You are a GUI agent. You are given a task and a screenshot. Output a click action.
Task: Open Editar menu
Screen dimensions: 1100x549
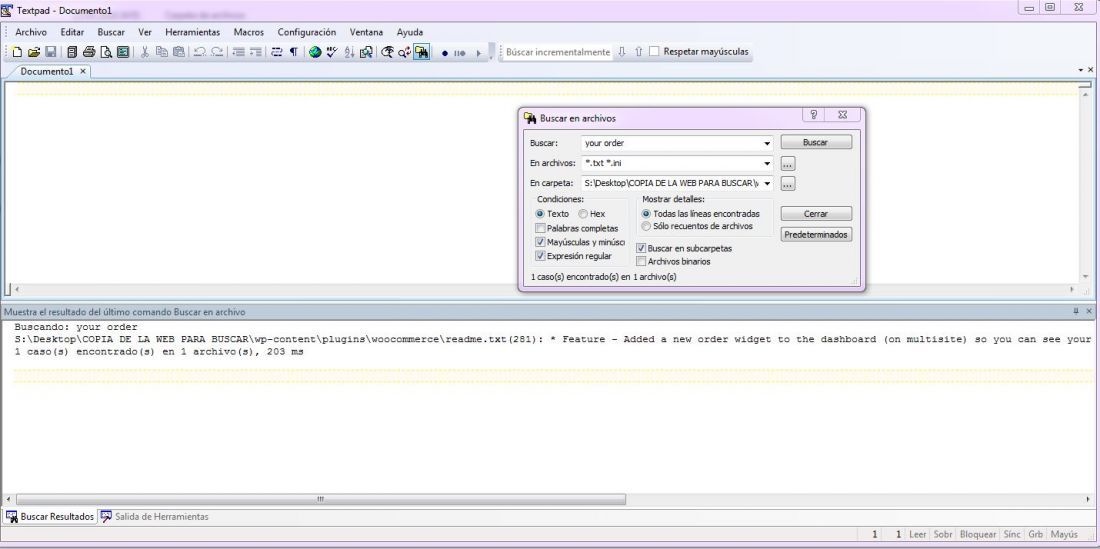(72, 32)
